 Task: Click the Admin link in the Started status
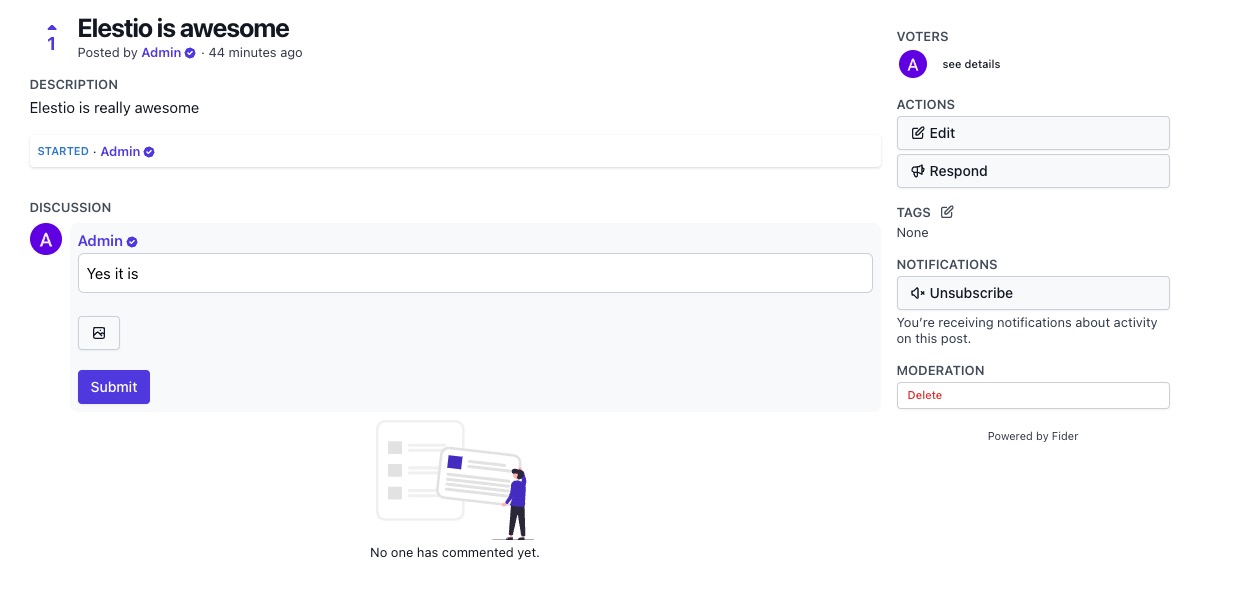click(119, 151)
